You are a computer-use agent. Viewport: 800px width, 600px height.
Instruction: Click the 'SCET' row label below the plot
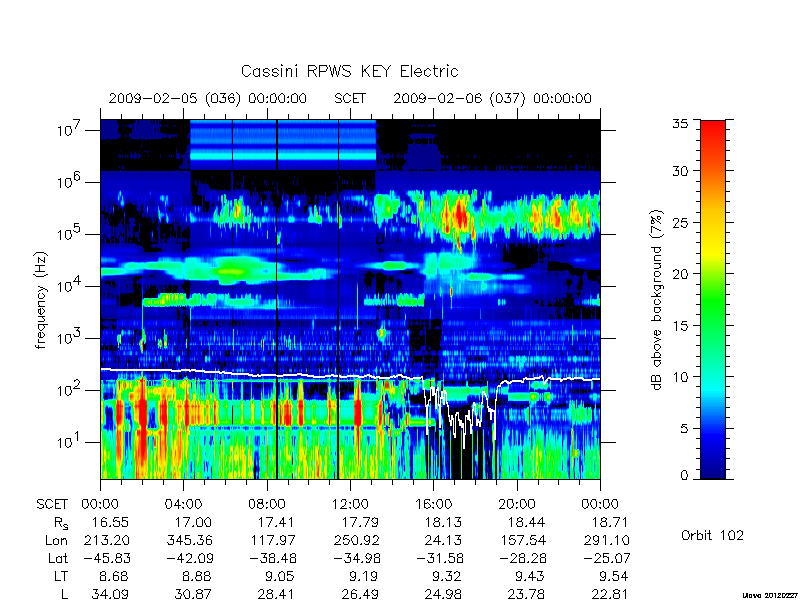[x=52, y=505]
